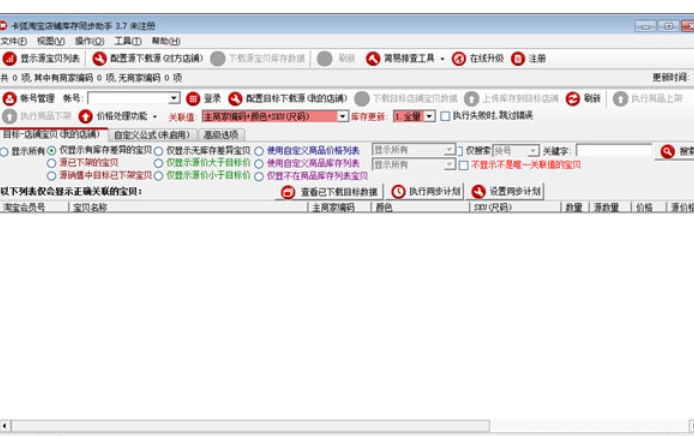
Task: Toggle 执行失败时,跳过错误 checkbox
Action: (445, 116)
